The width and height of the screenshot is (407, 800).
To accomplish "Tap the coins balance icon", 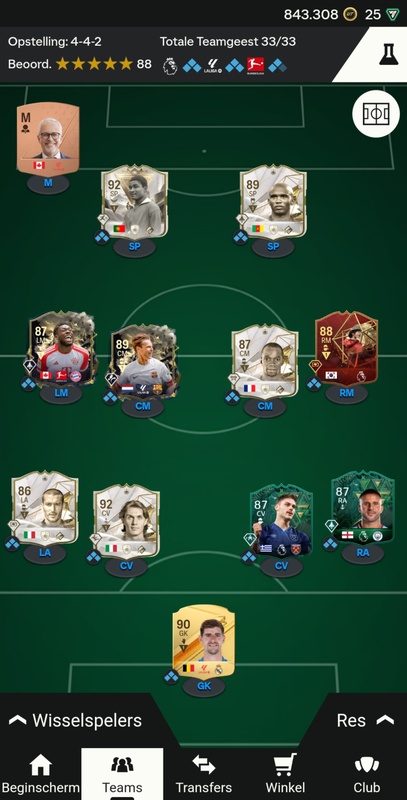I will pyautogui.click(x=350, y=14).
